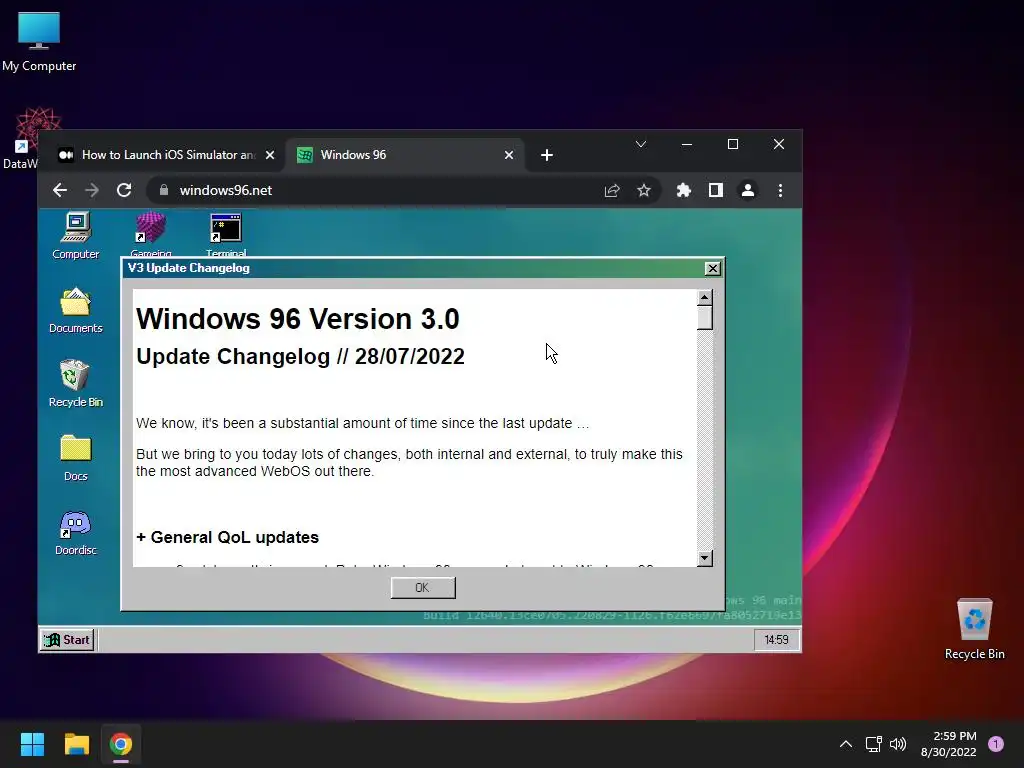This screenshot has height=768, width=1024.
Task: Open the volume control in system tray
Action: click(898, 744)
